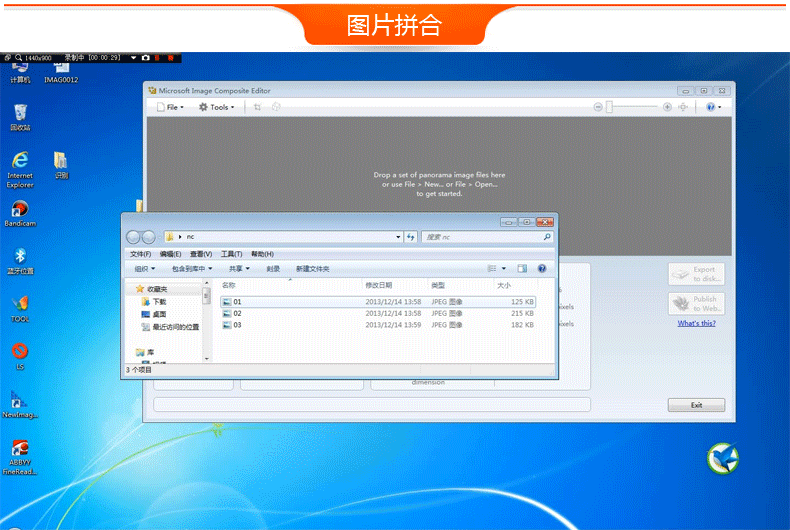Click the address bar showing nc
Screen dimensions: 790x530
click(x=283, y=237)
